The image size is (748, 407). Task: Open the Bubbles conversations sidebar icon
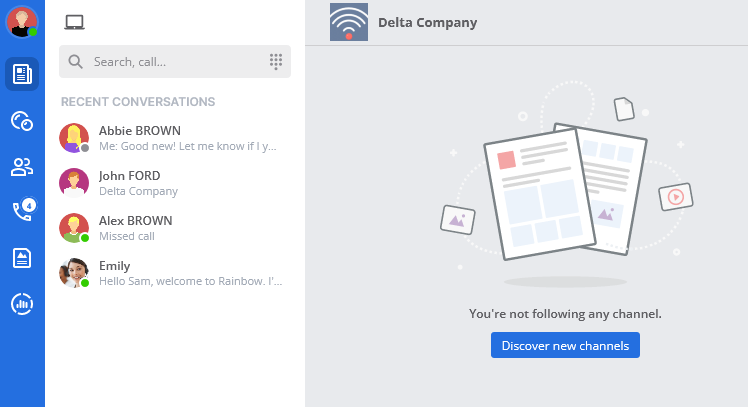tap(22, 121)
